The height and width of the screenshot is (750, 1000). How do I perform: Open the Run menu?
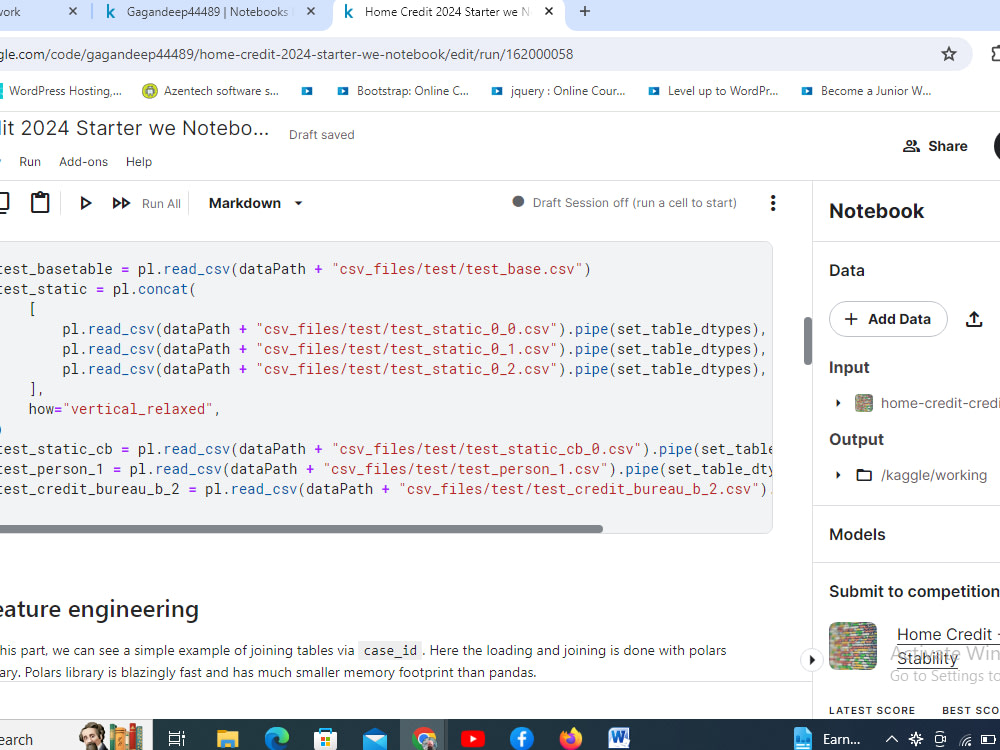(30, 162)
